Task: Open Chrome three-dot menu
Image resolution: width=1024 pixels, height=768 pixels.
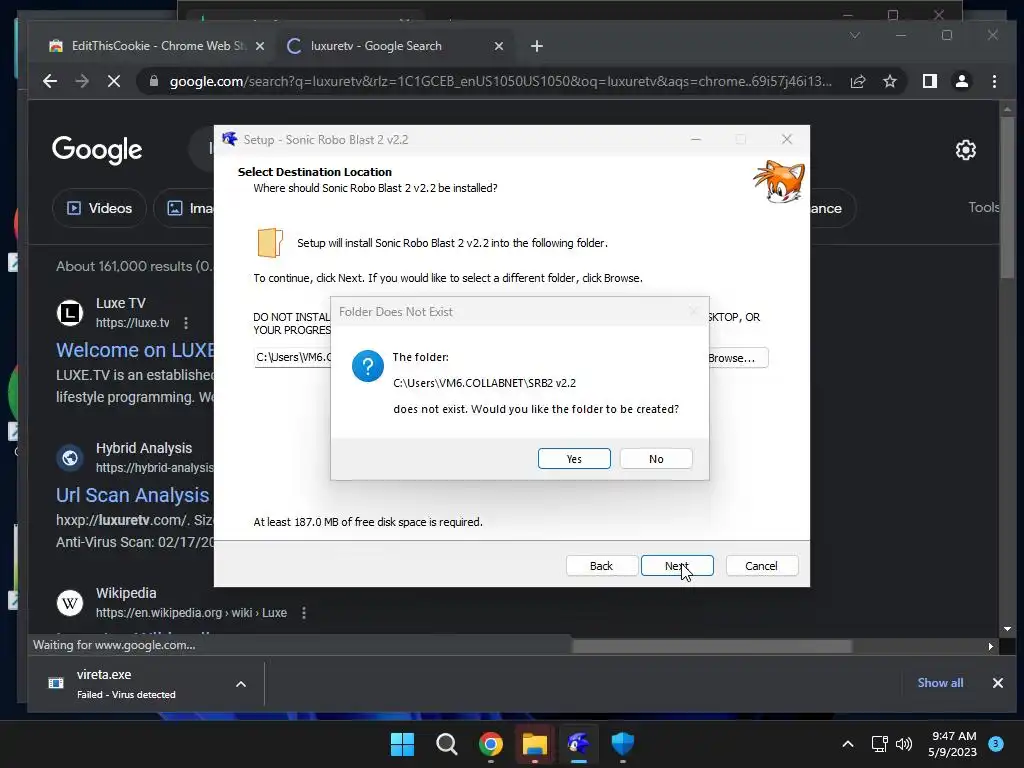Action: [994, 81]
